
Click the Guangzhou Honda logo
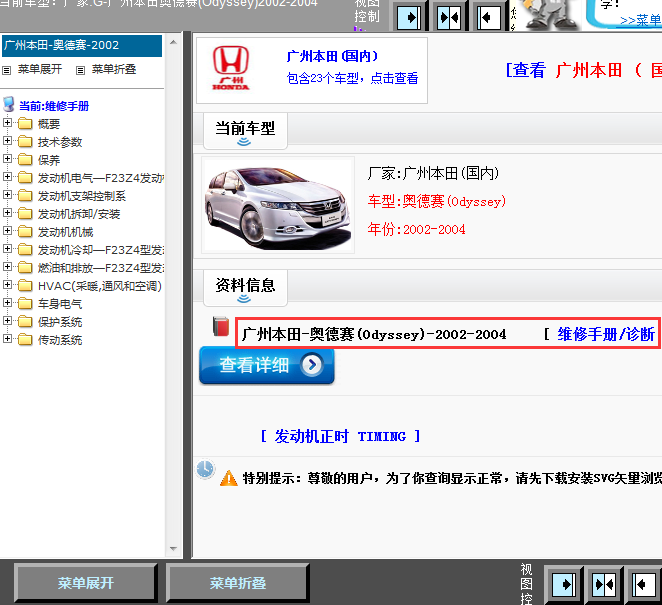click(x=231, y=68)
